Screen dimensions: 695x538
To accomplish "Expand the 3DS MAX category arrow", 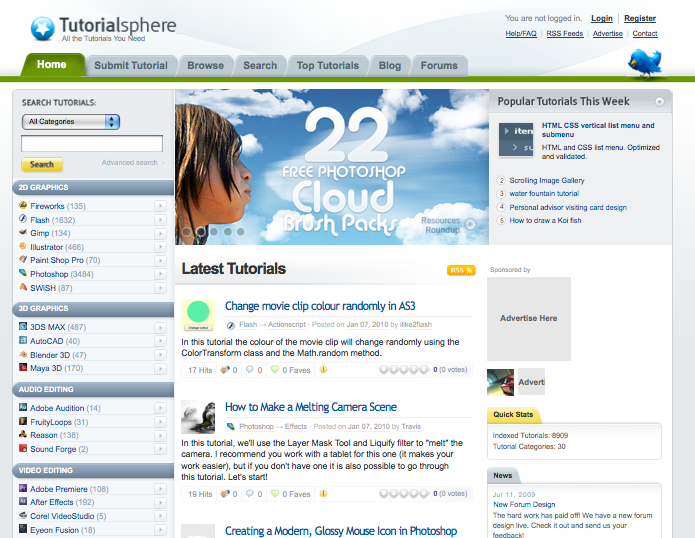I will 160,327.
